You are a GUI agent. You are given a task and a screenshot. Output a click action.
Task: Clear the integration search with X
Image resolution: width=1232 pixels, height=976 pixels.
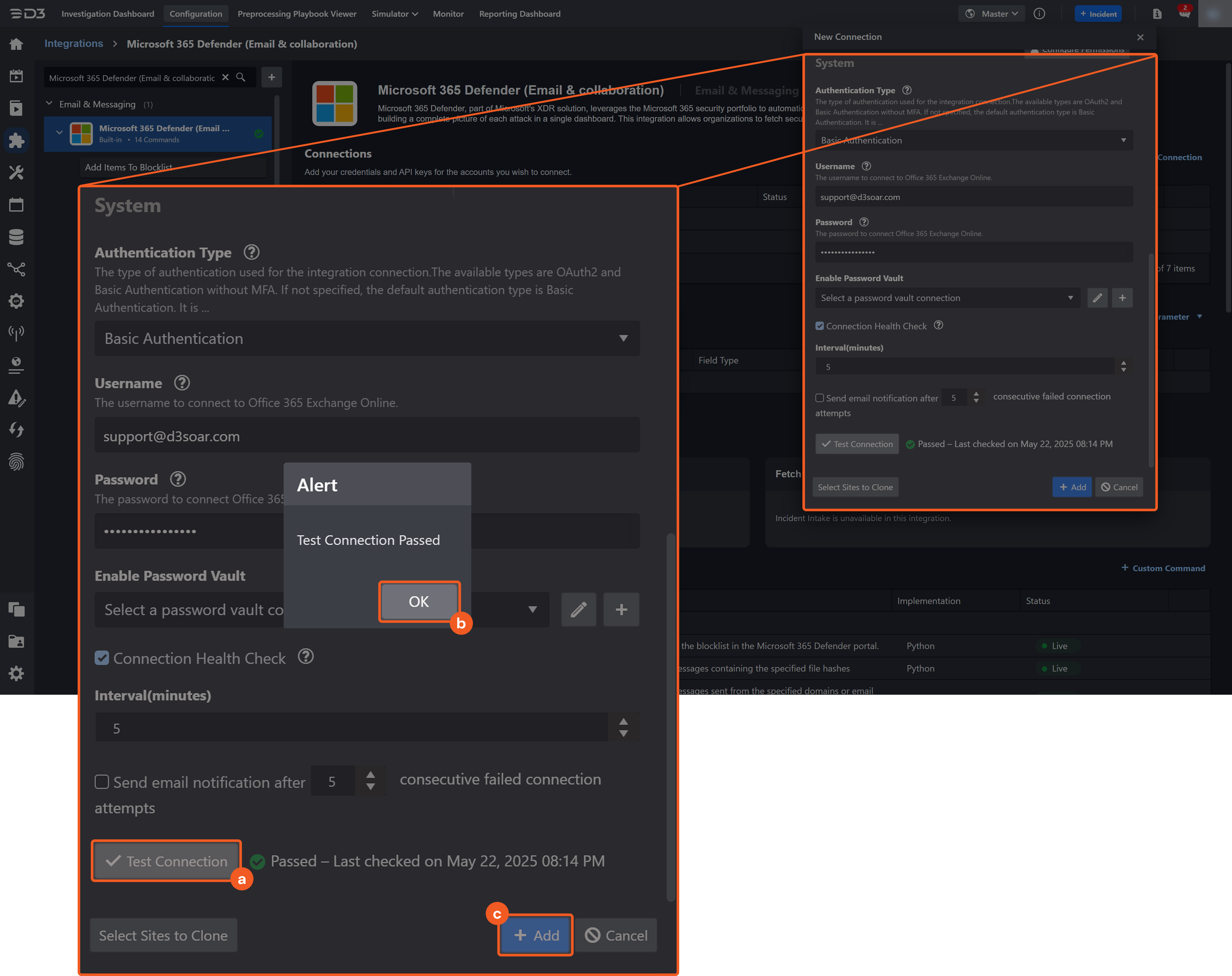pyautogui.click(x=225, y=77)
